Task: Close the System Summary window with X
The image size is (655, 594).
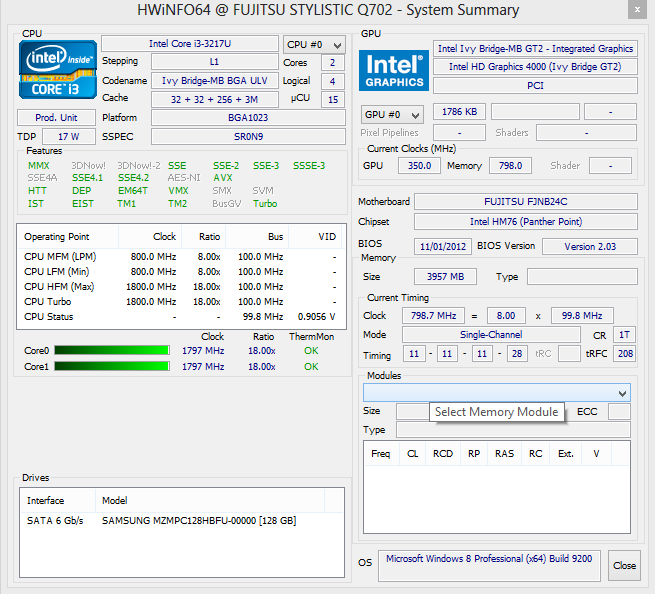Action: click(637, 9)
